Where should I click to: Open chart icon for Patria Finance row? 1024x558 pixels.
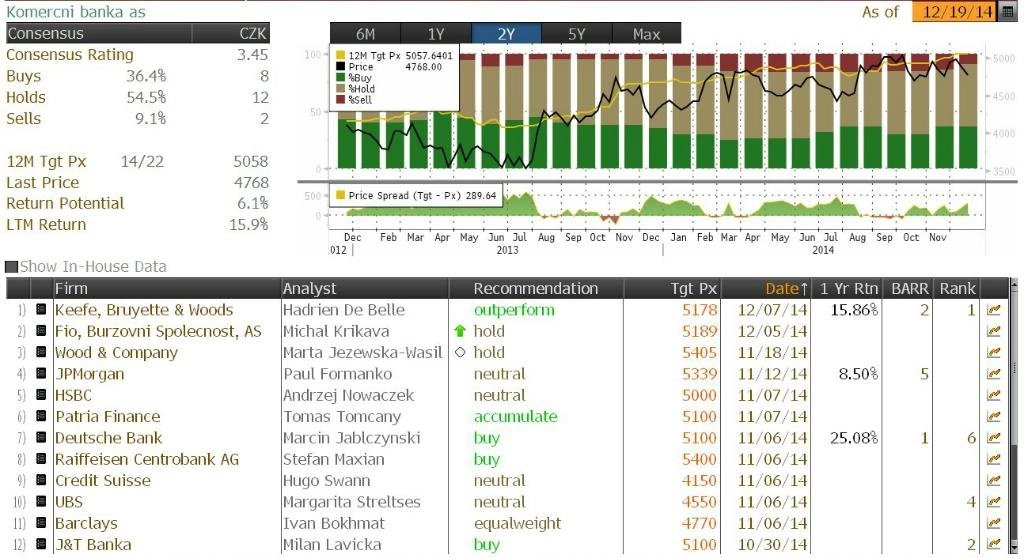(993, 416)
